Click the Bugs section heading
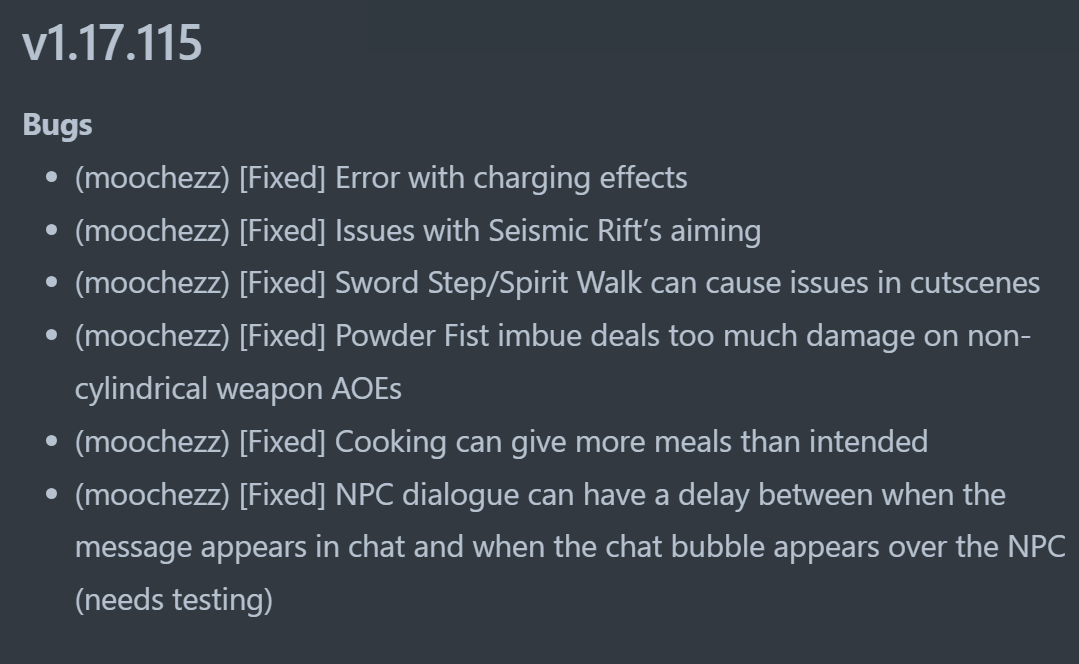 [57, 125]
